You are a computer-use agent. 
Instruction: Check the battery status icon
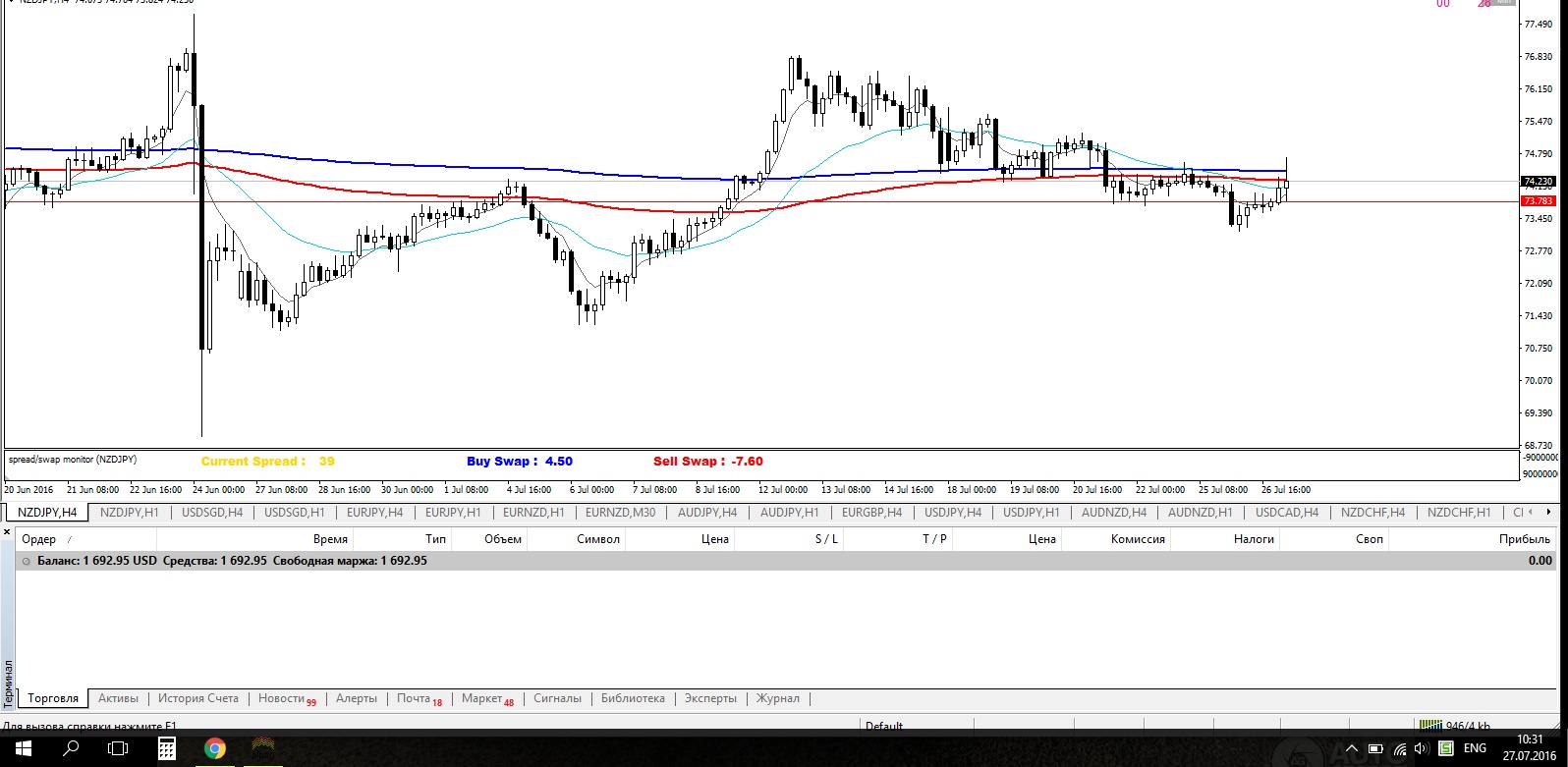point(1373,749)
